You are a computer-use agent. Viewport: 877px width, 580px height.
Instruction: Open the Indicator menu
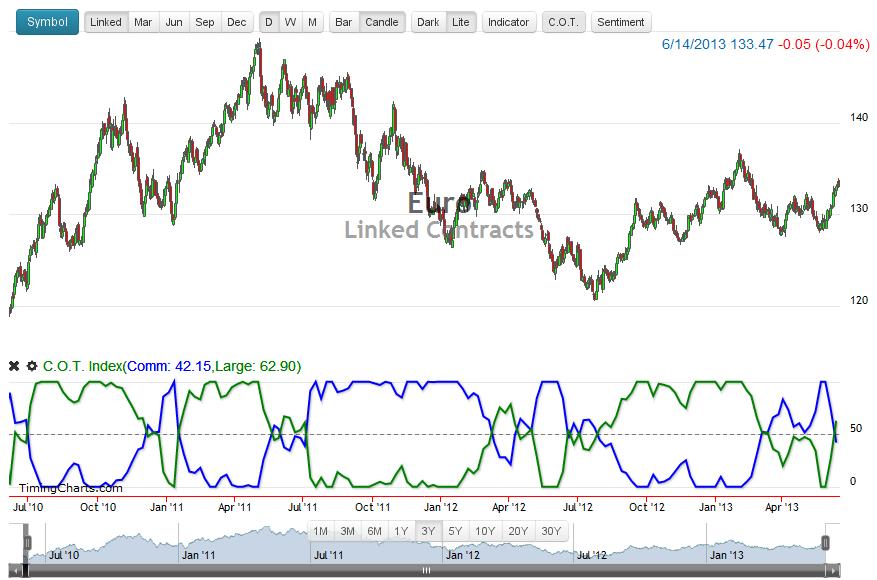tap(508, 22)
